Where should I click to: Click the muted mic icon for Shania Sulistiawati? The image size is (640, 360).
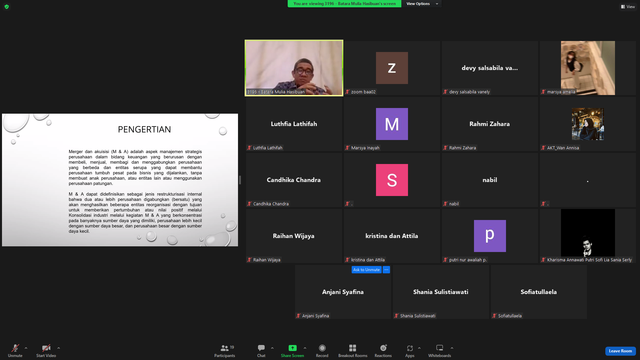point(396,316)
